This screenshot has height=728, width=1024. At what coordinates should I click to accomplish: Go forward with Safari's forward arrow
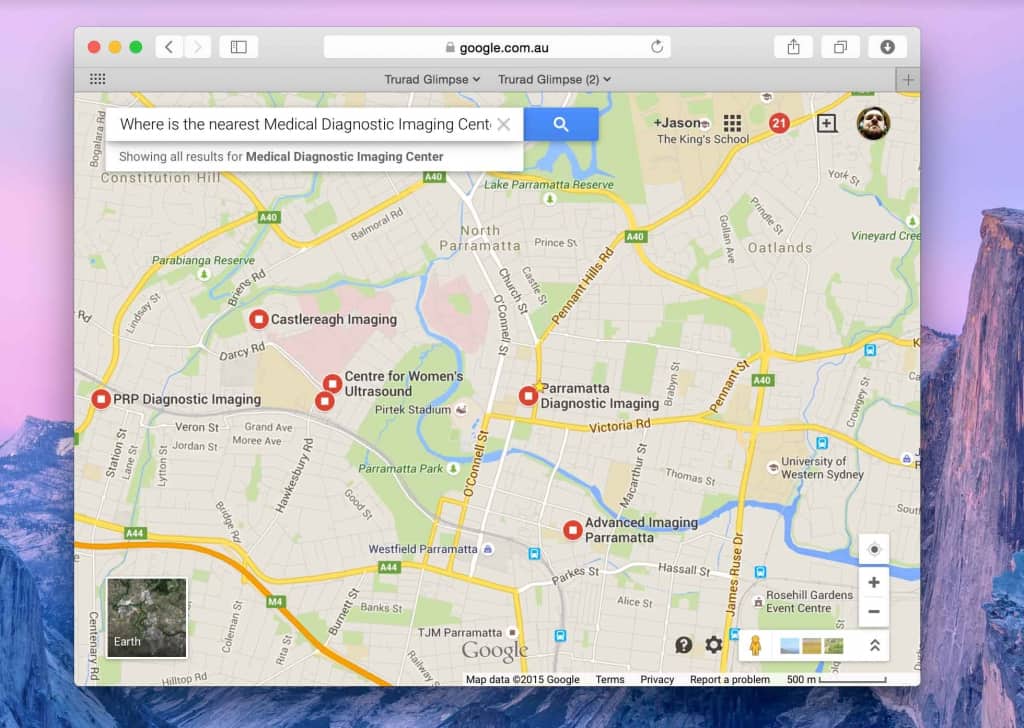coord(197,47)
